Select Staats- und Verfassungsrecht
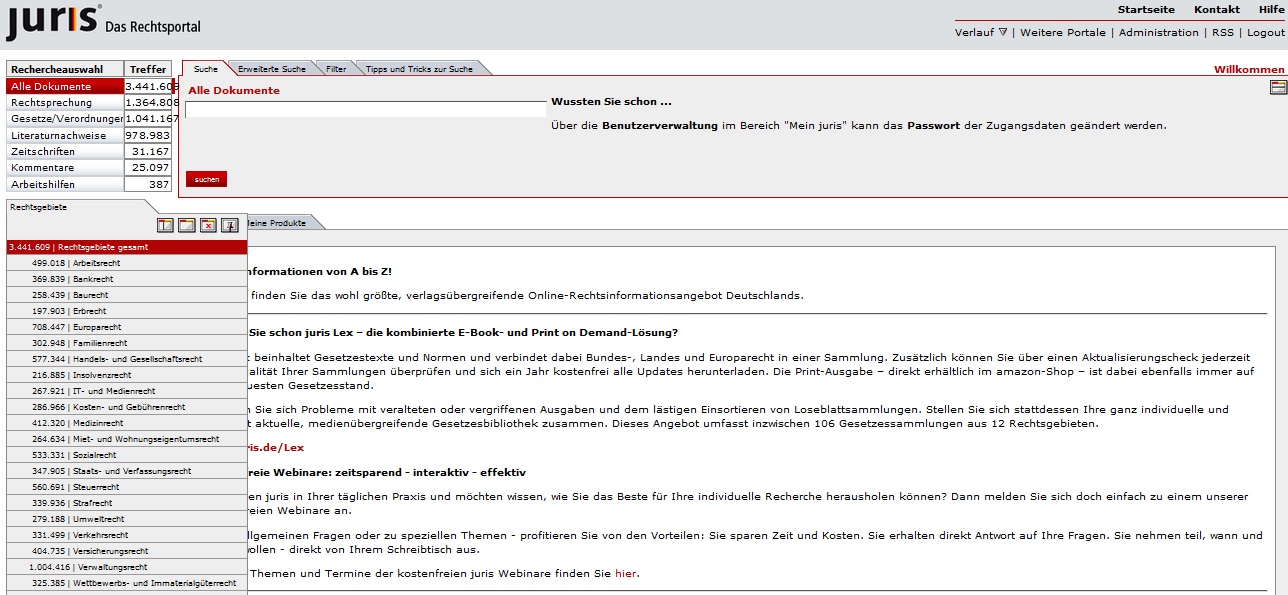 (x=126, y=471)
